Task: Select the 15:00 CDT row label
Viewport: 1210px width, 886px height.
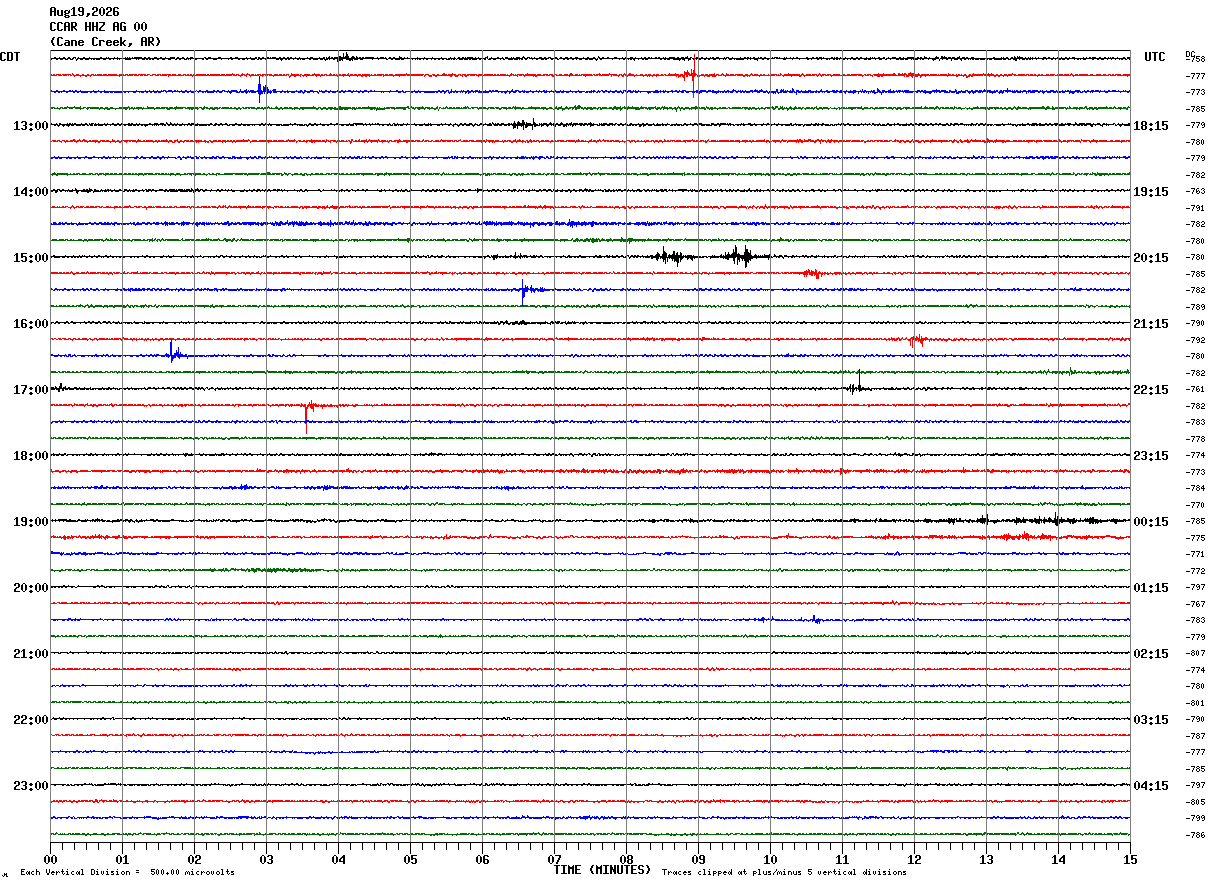Action: (30, 257)
